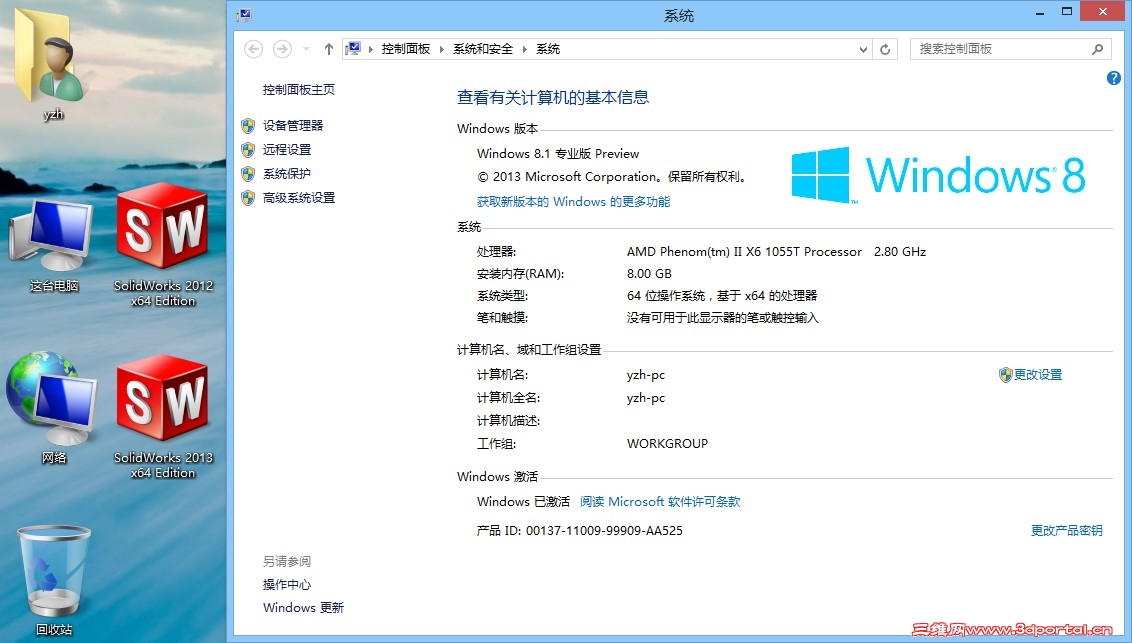The height and width of the screenshot is (643, 1132).
Task: Go up one level with up arrow
Action: pyautogui.click(x=328, y=49)
